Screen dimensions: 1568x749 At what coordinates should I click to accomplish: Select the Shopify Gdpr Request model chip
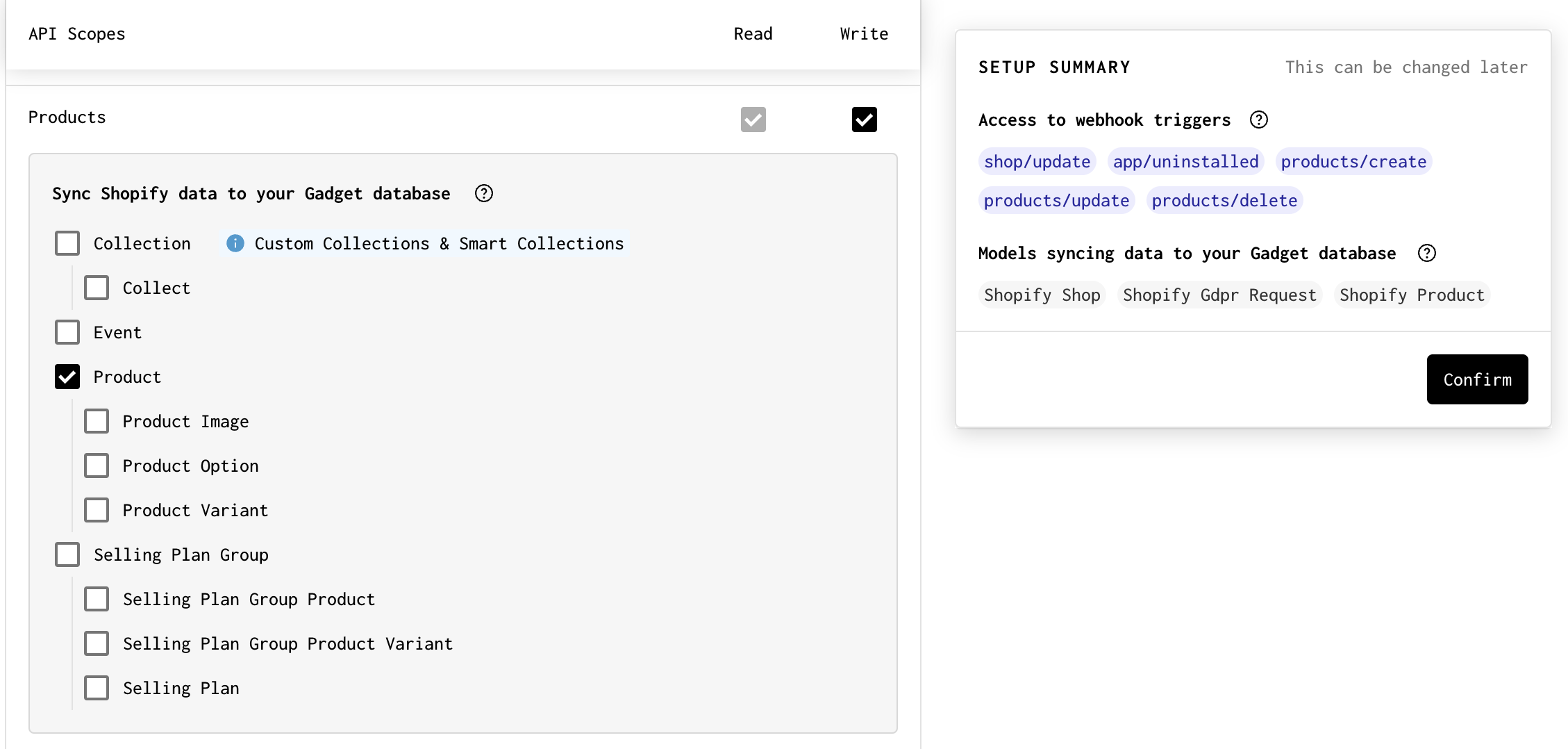1219,295
